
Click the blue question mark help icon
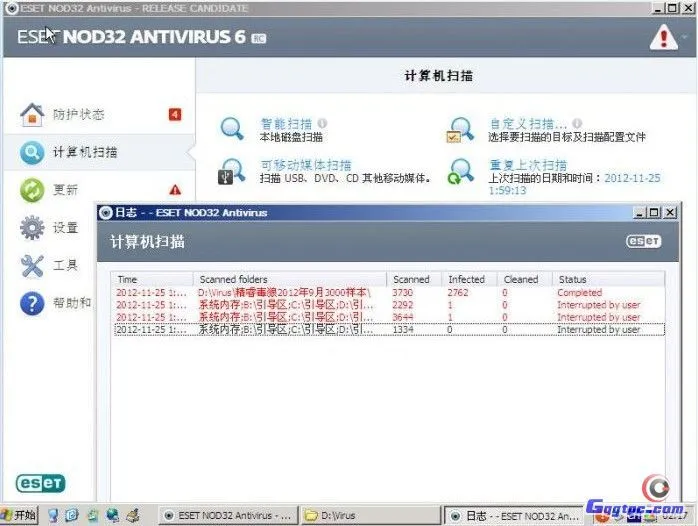coord(32,303)
